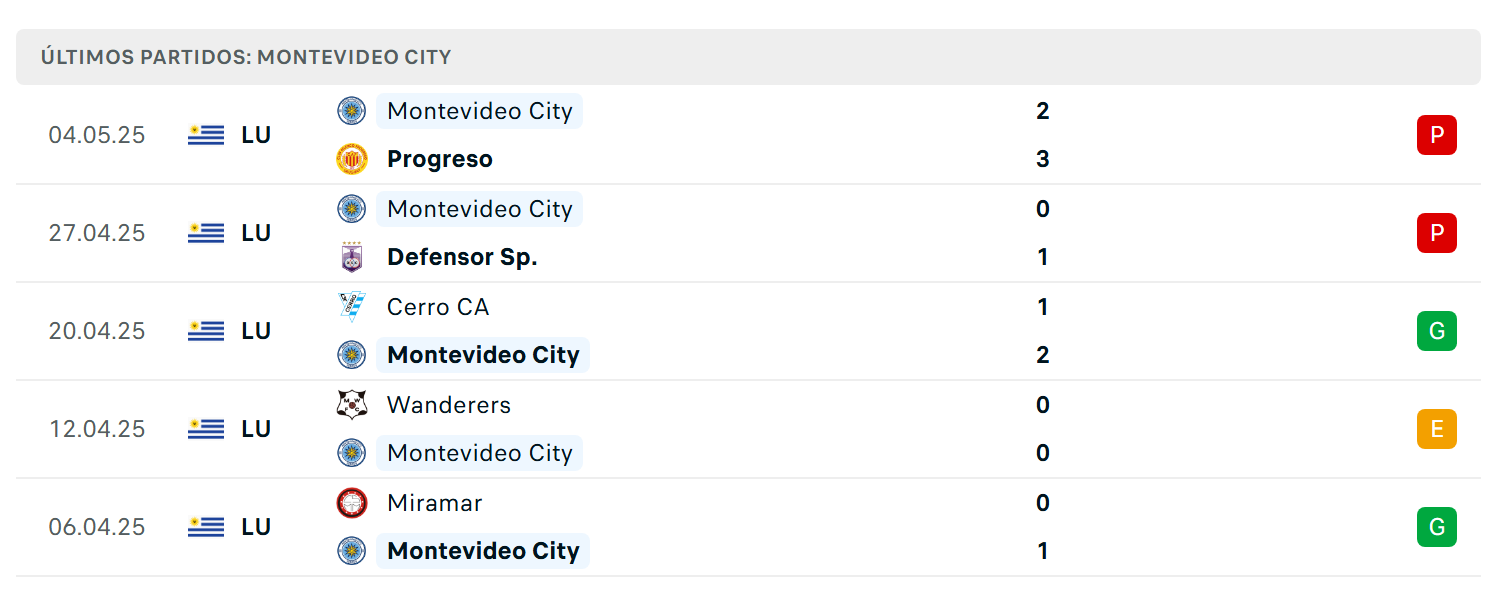Click the Defensor Sp. purple crest icon

pyautogui.click(x=351, y=257)
